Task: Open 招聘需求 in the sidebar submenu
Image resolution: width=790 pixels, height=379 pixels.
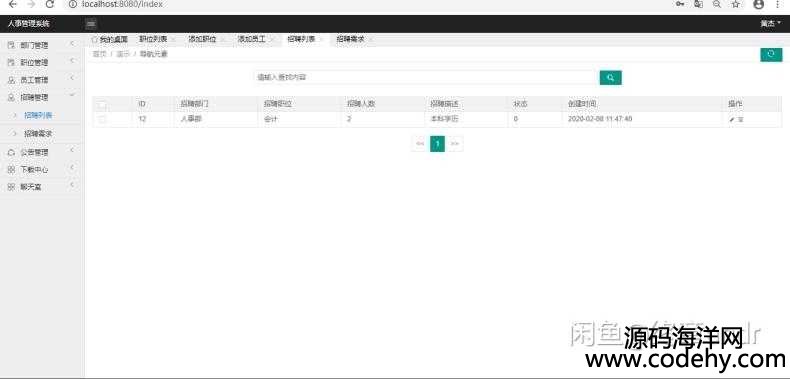Action: (x=39, y=134)
